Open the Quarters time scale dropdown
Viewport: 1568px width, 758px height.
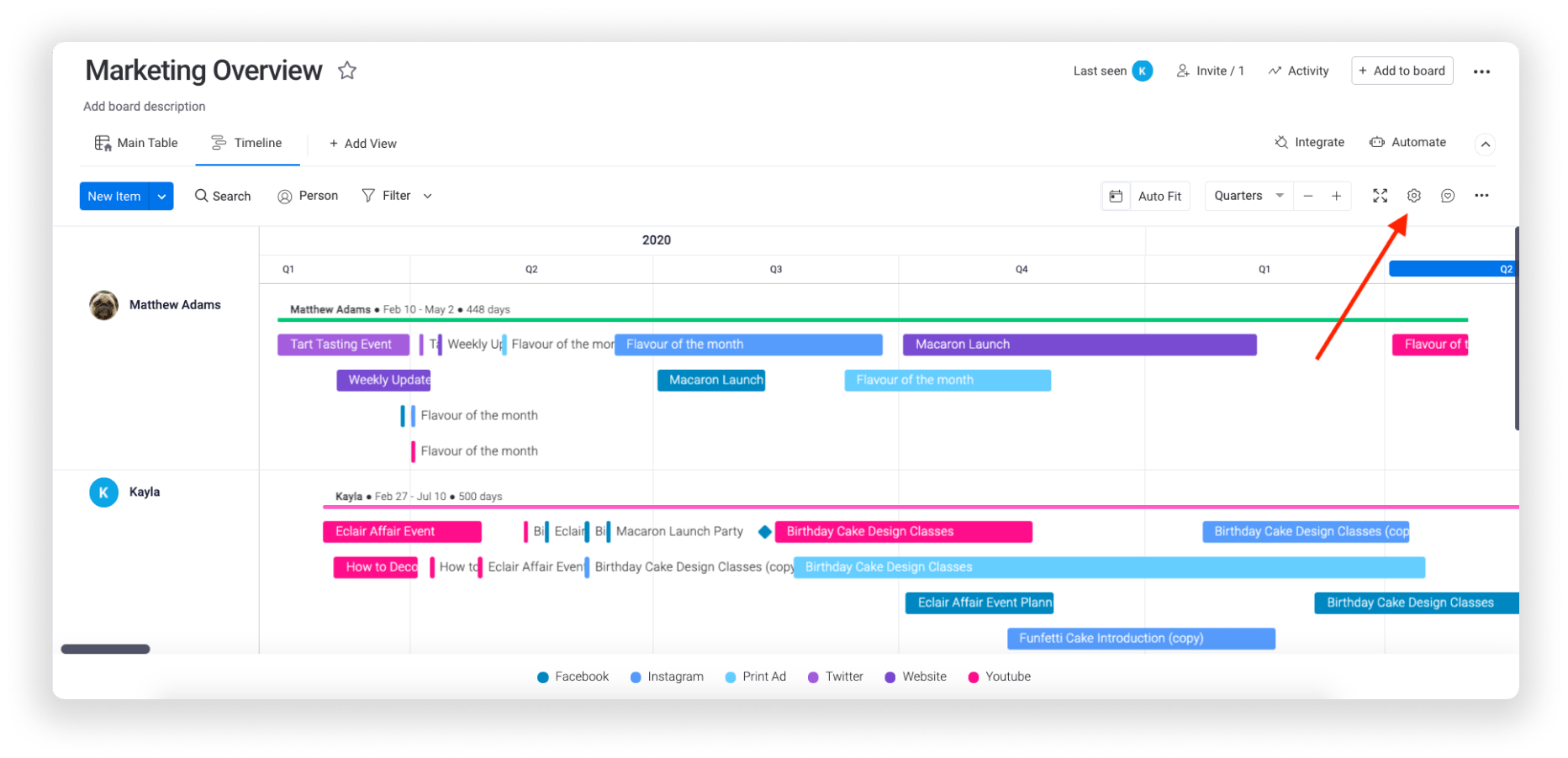1248,196
